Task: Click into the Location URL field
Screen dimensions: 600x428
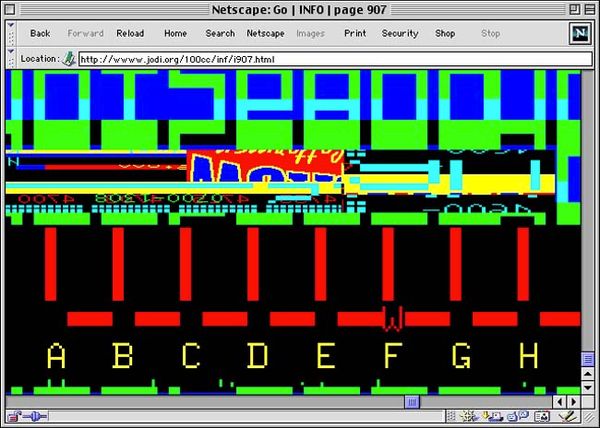Action: (x=335, y=59)
